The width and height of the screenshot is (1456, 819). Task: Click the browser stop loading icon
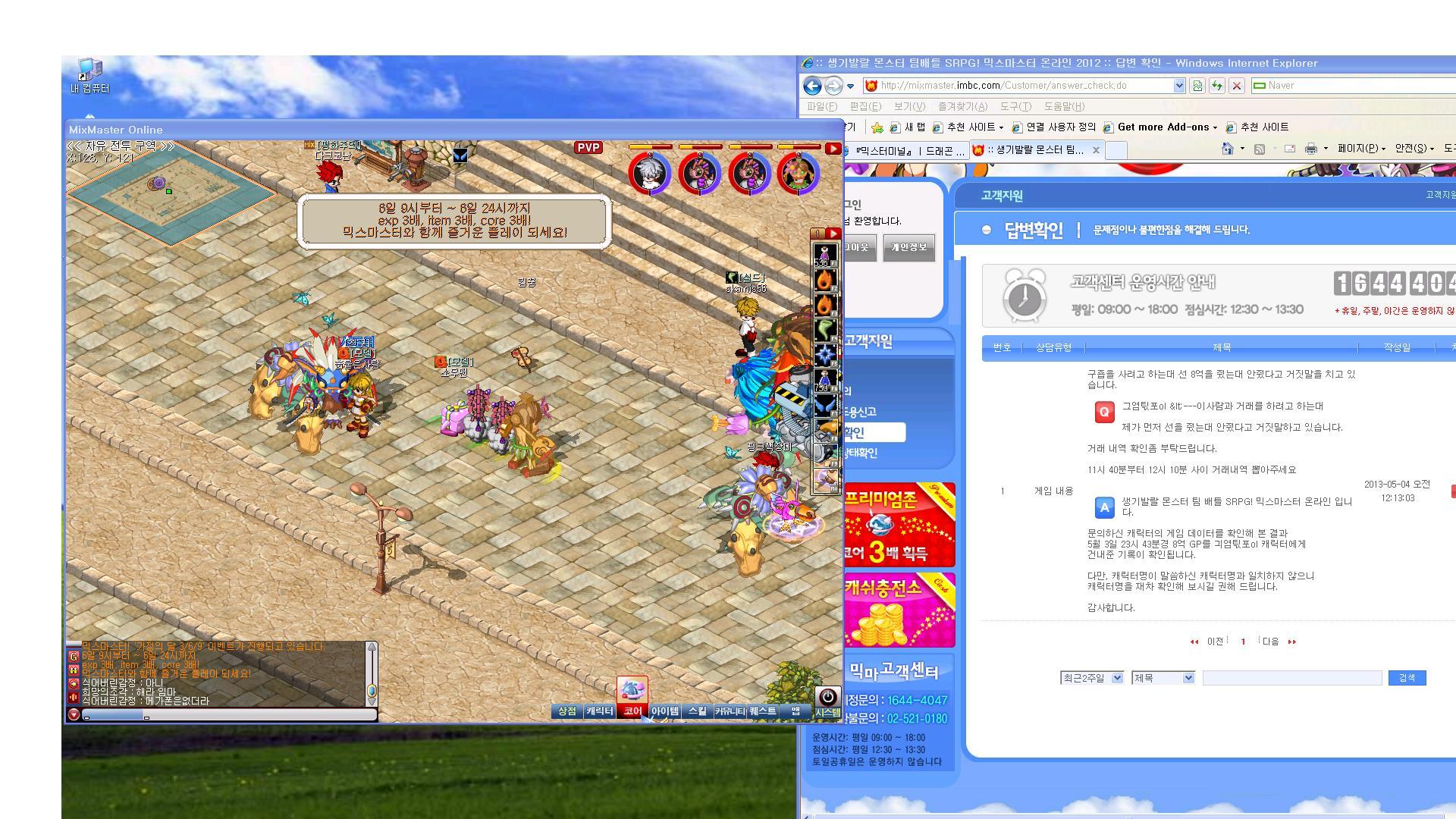pyautogui.click(x=1237, y=86)
